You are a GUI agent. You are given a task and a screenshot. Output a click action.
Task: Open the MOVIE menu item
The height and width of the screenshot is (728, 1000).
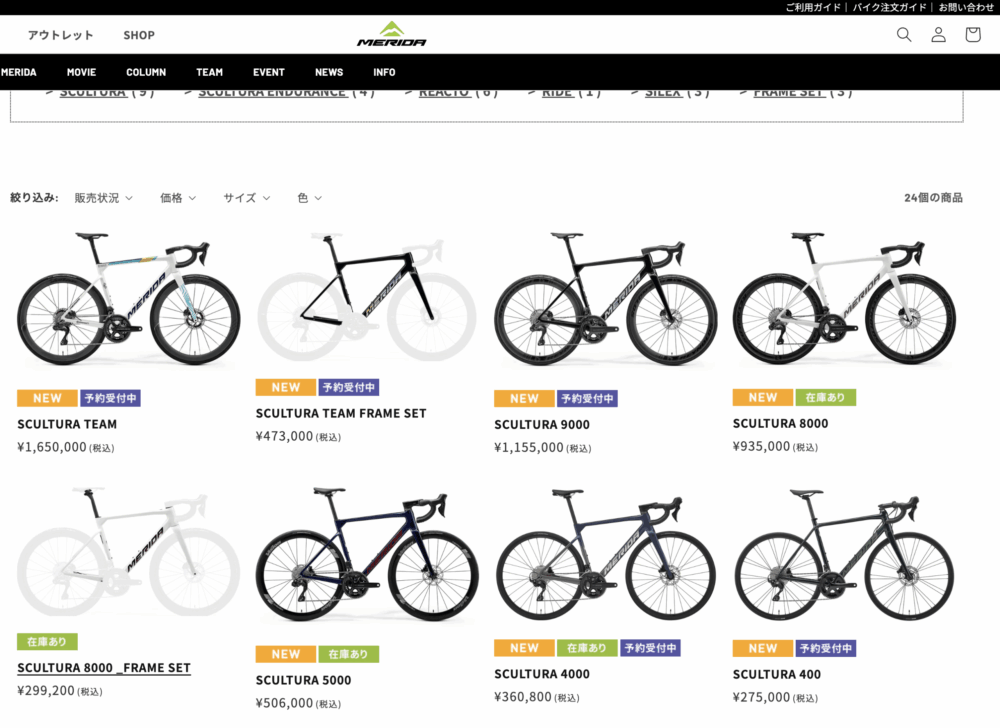click(x=82, y=72)
